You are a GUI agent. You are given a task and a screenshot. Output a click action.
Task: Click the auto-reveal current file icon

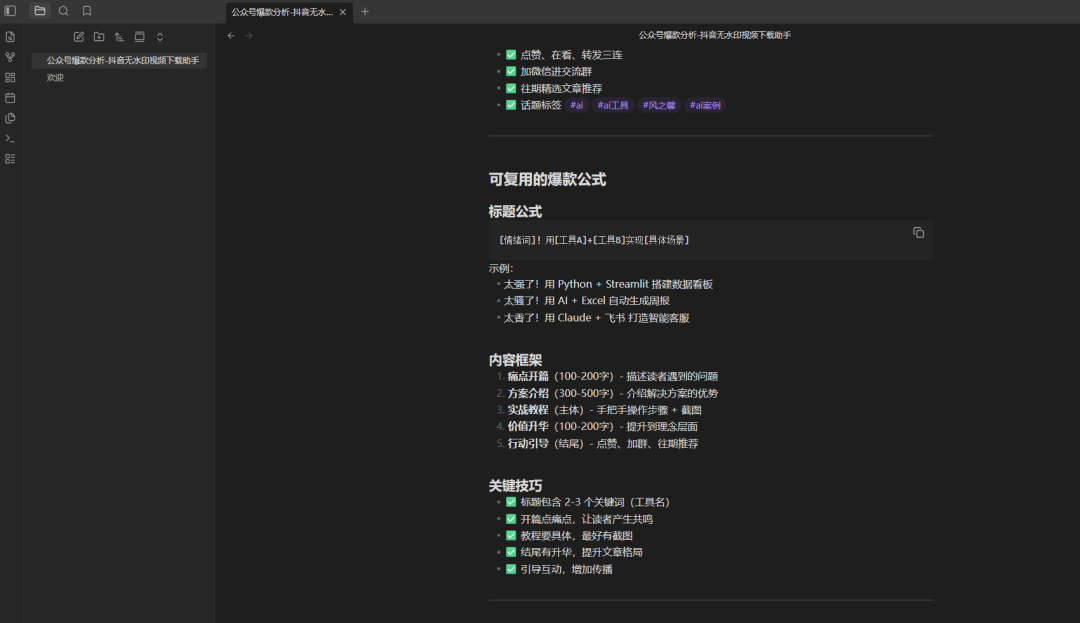(140, 36)
